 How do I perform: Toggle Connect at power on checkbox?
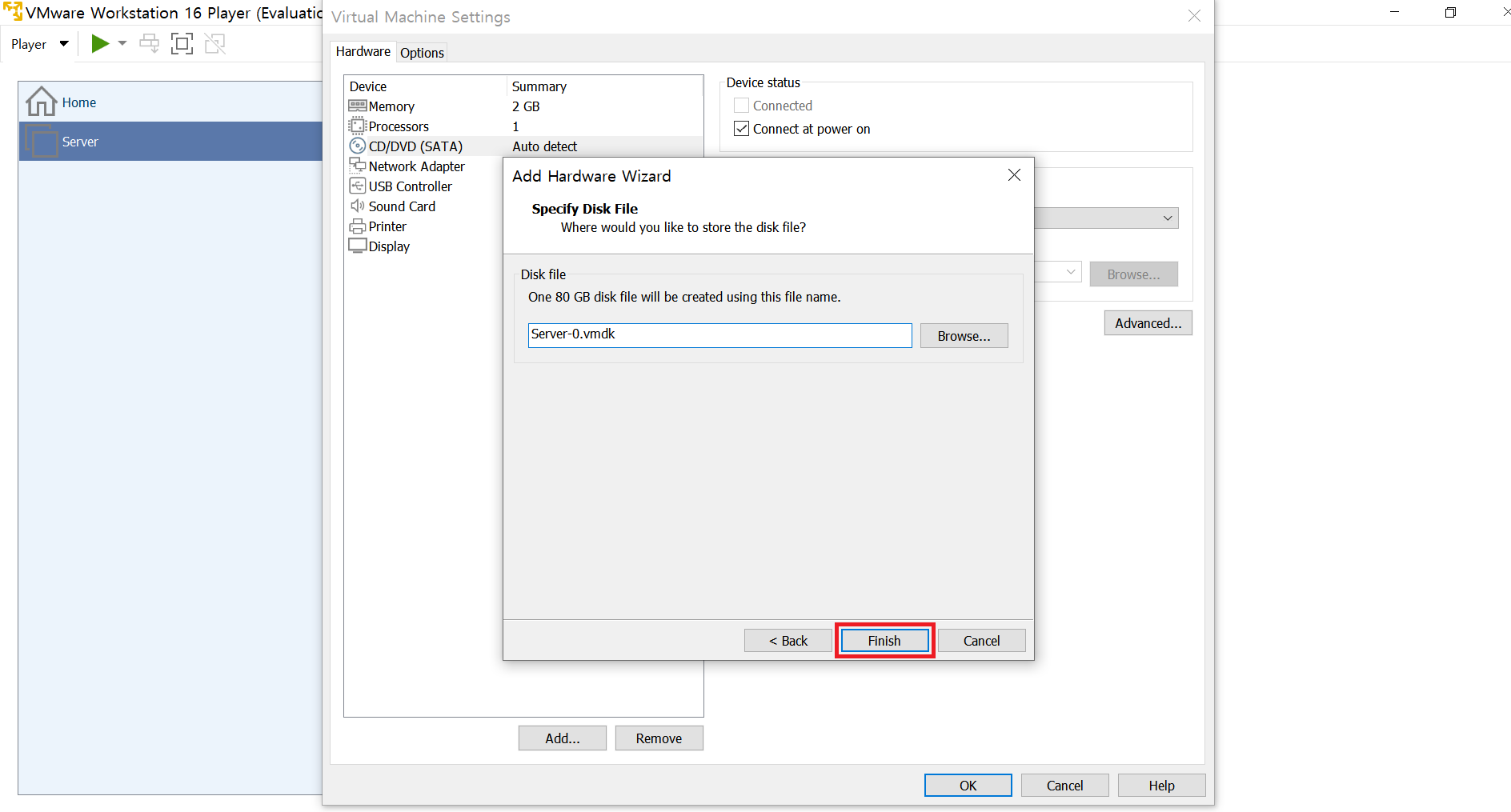[741, 129]
